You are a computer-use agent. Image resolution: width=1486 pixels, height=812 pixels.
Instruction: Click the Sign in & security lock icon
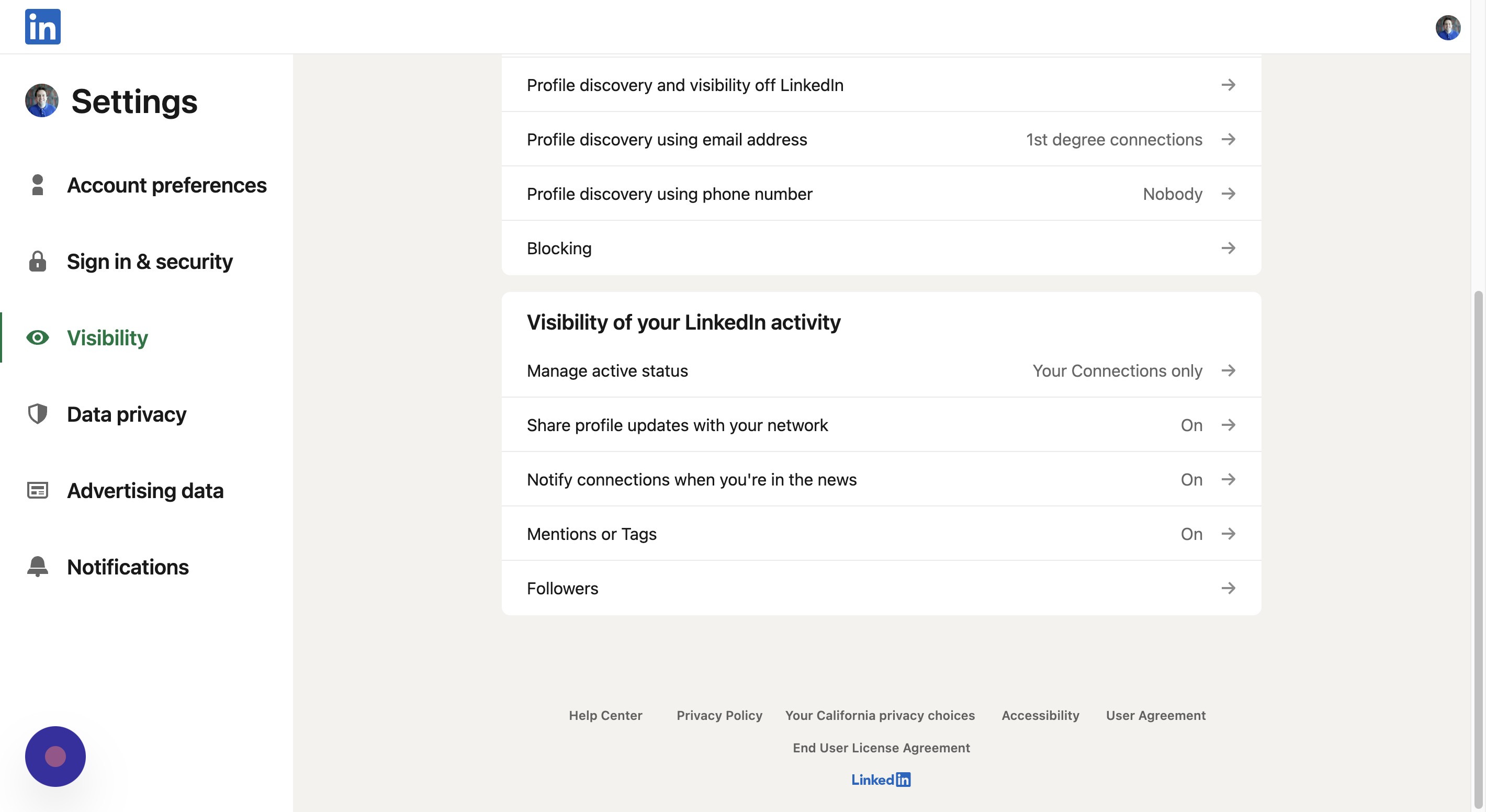coord(38,261)
